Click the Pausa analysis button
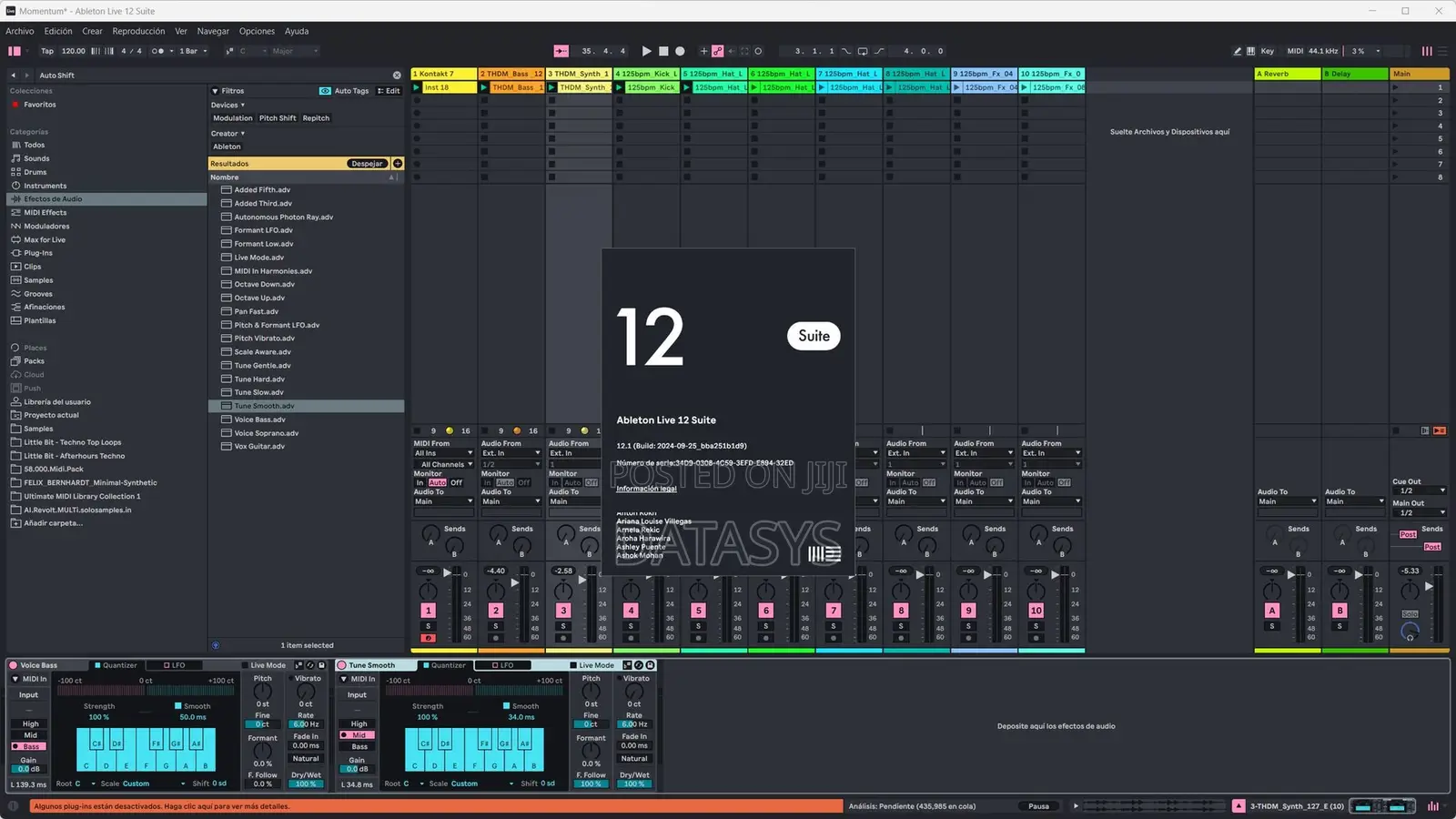1456x819 pixels. pos(1038,806)
